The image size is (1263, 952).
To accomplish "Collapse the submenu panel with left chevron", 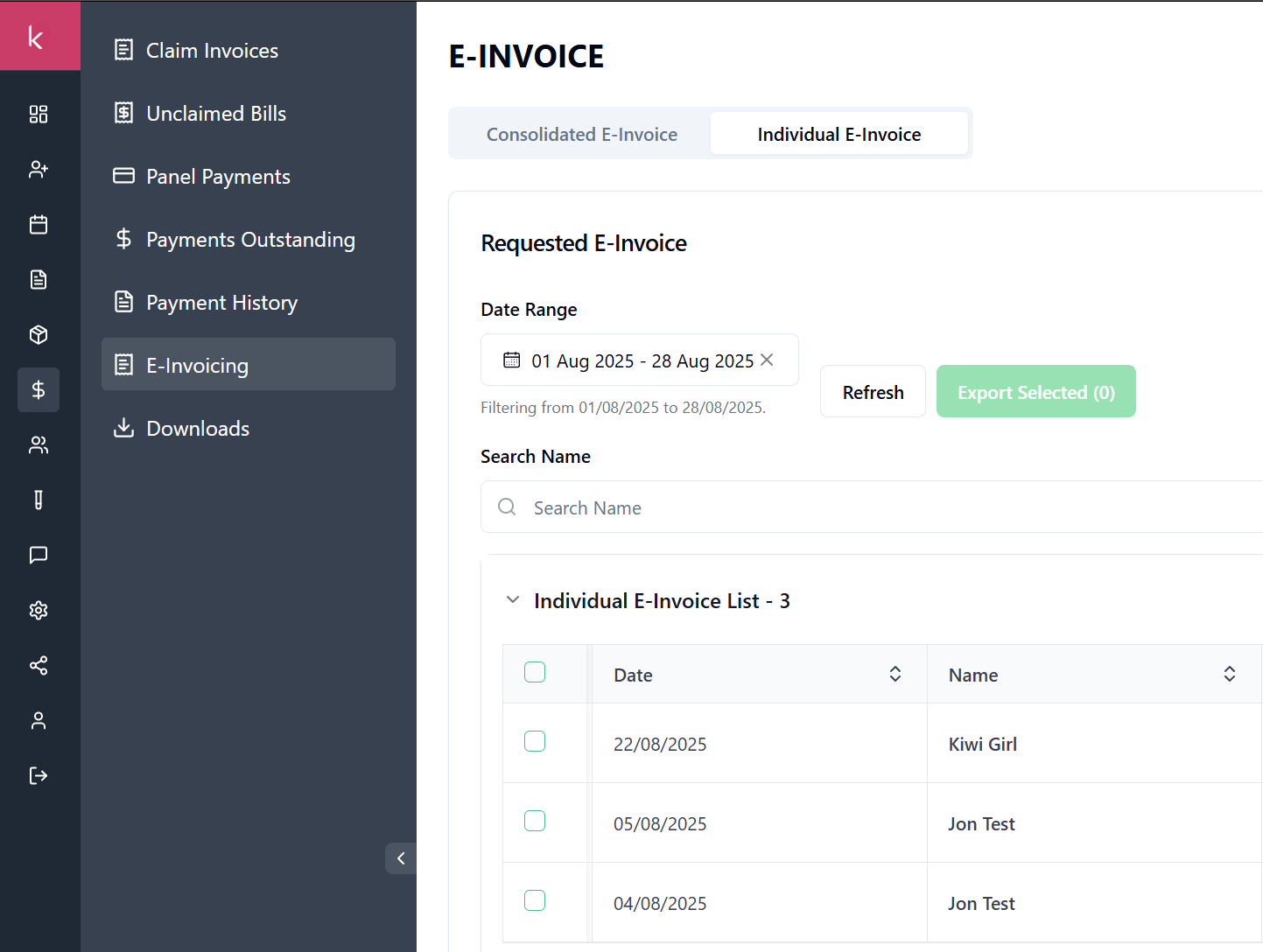I will (401, 858).
